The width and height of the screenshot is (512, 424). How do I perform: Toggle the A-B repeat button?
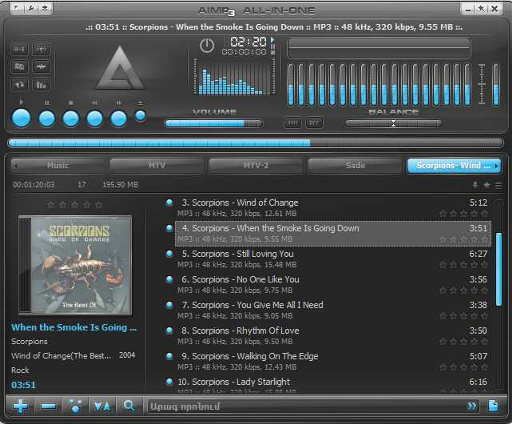pos(19,49)
